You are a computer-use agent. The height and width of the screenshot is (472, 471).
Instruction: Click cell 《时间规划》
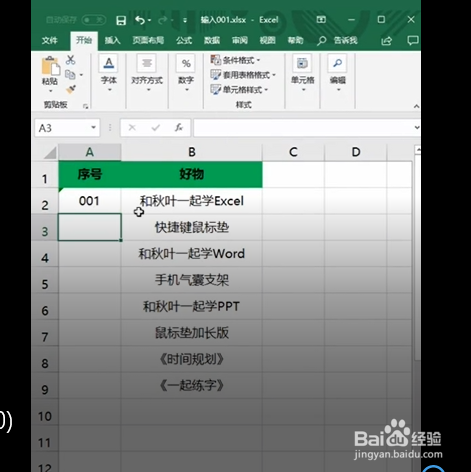[192, 359]
